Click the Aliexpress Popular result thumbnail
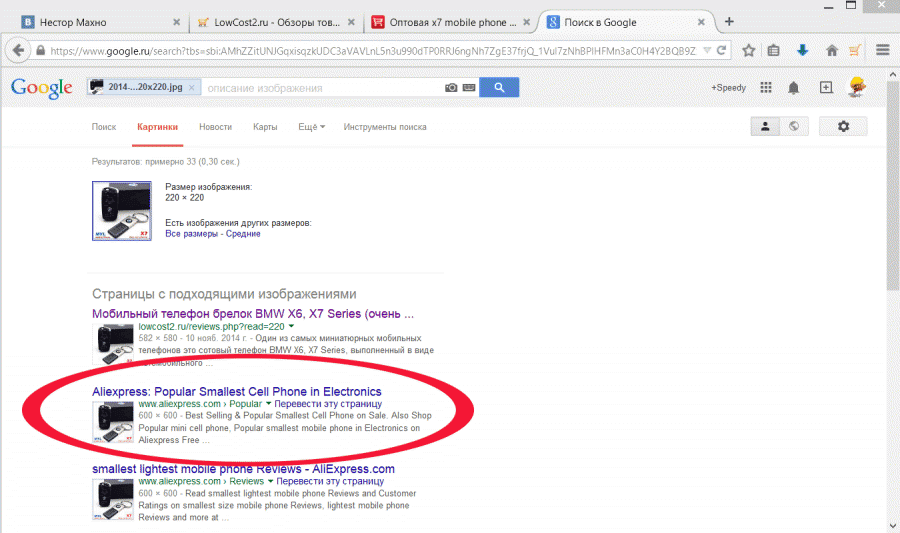This screenshot has height=533, width=900. 113,422
